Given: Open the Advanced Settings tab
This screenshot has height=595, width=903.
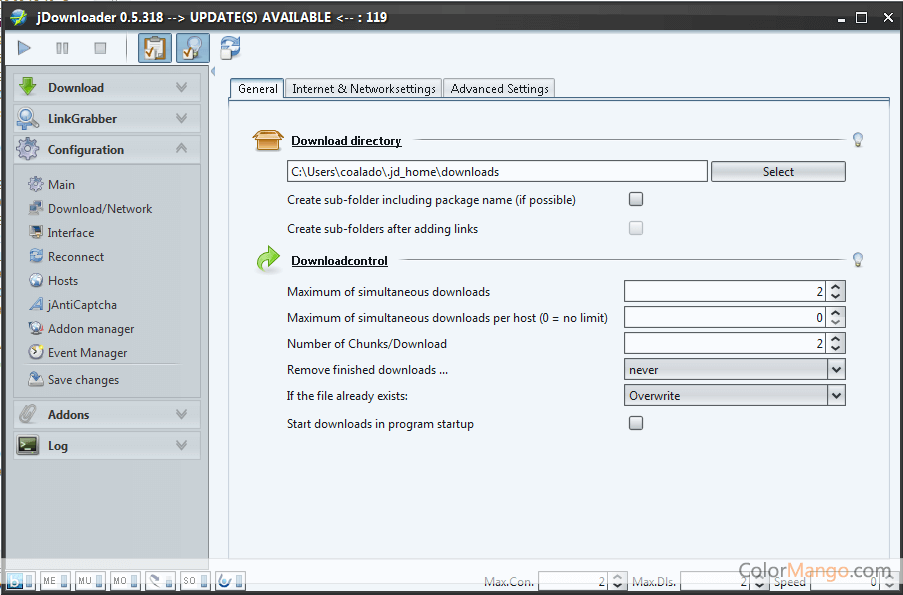Looking at the screenshot, I should click(x=499, y=89).
